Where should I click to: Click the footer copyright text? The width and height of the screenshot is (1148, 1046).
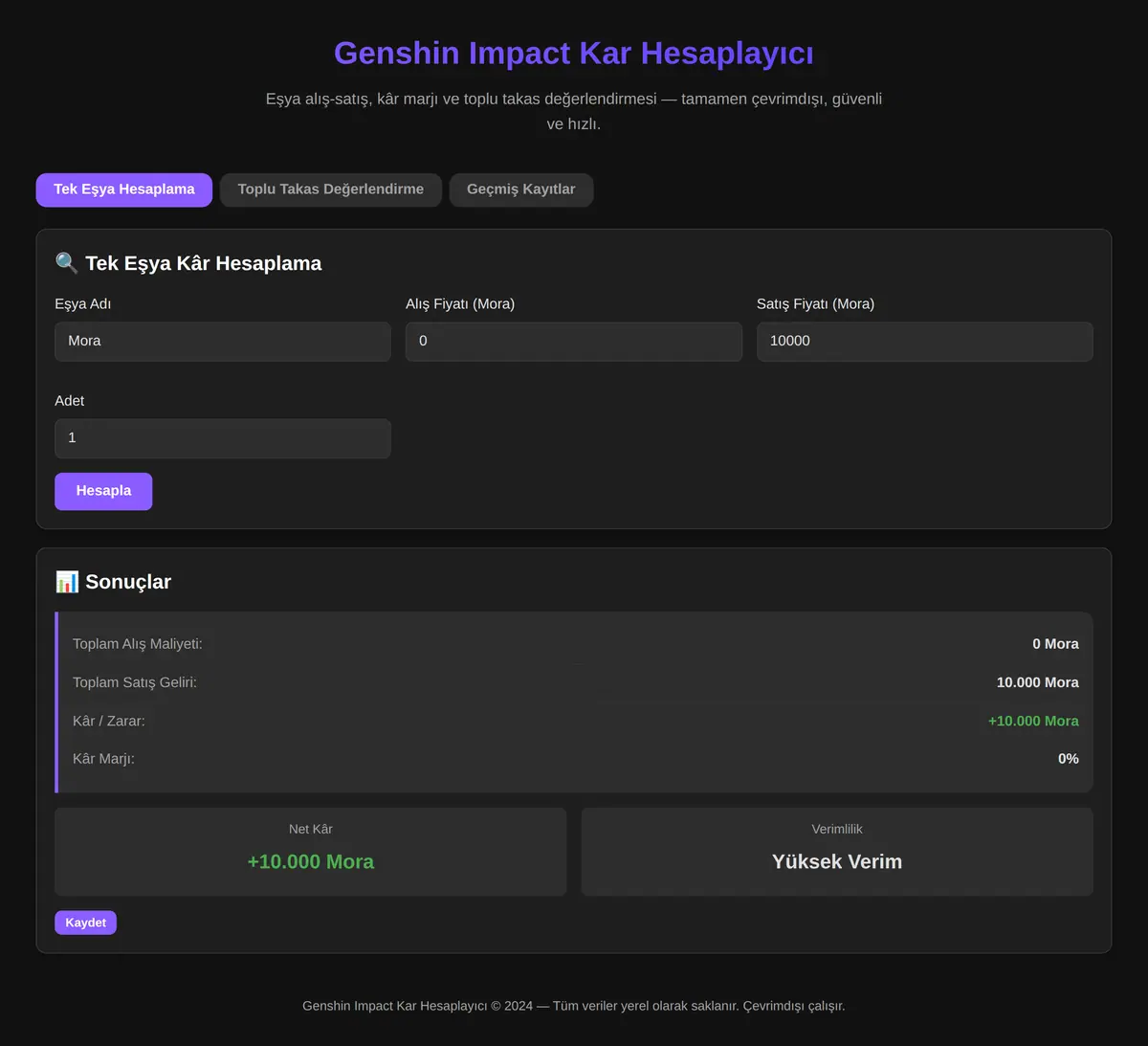coord(574,1006)
